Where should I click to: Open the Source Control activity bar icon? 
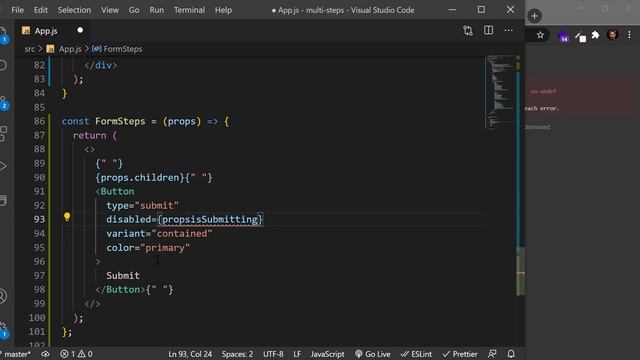3,102
